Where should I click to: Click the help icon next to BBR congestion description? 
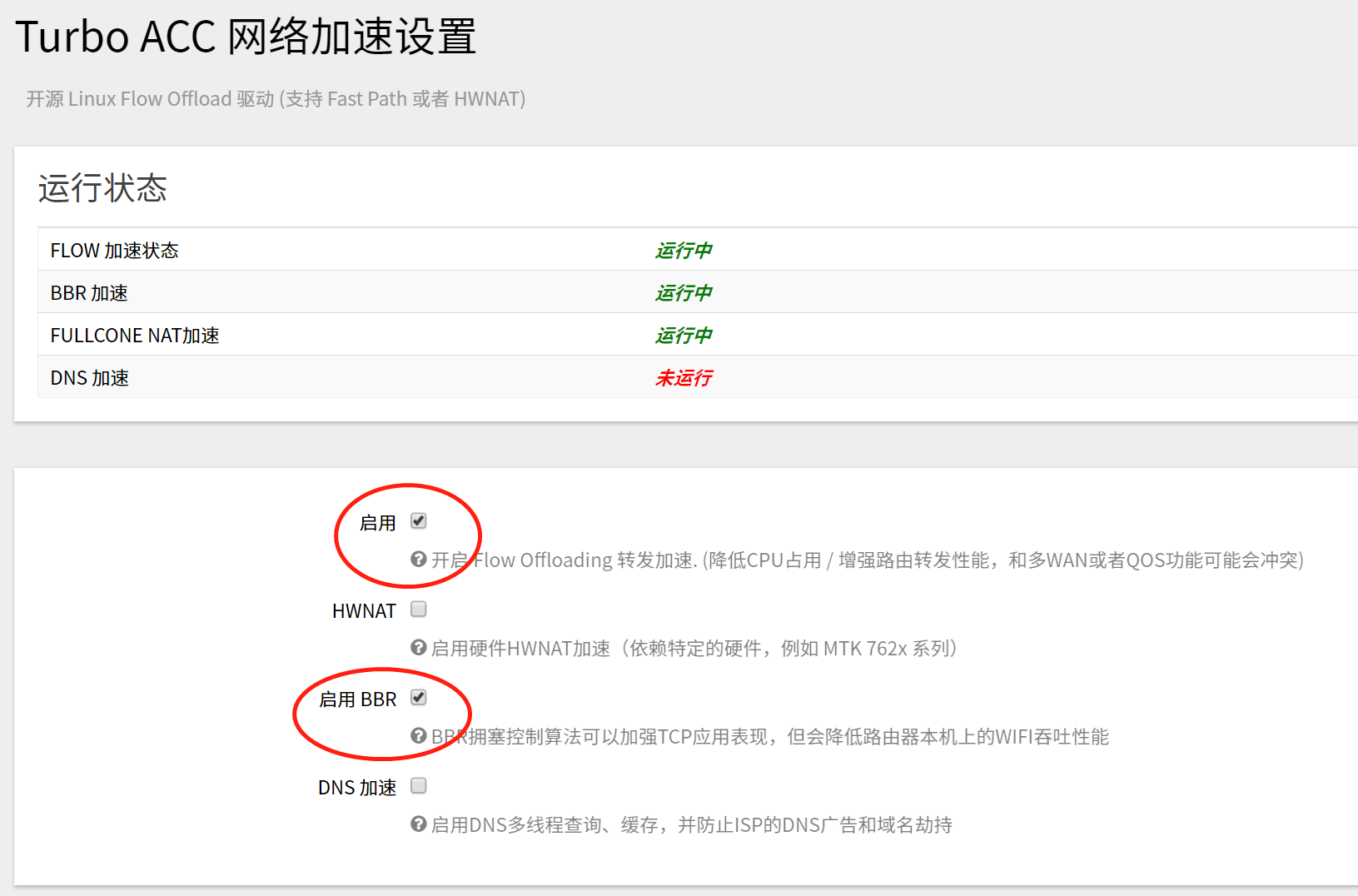coord(417,736)
